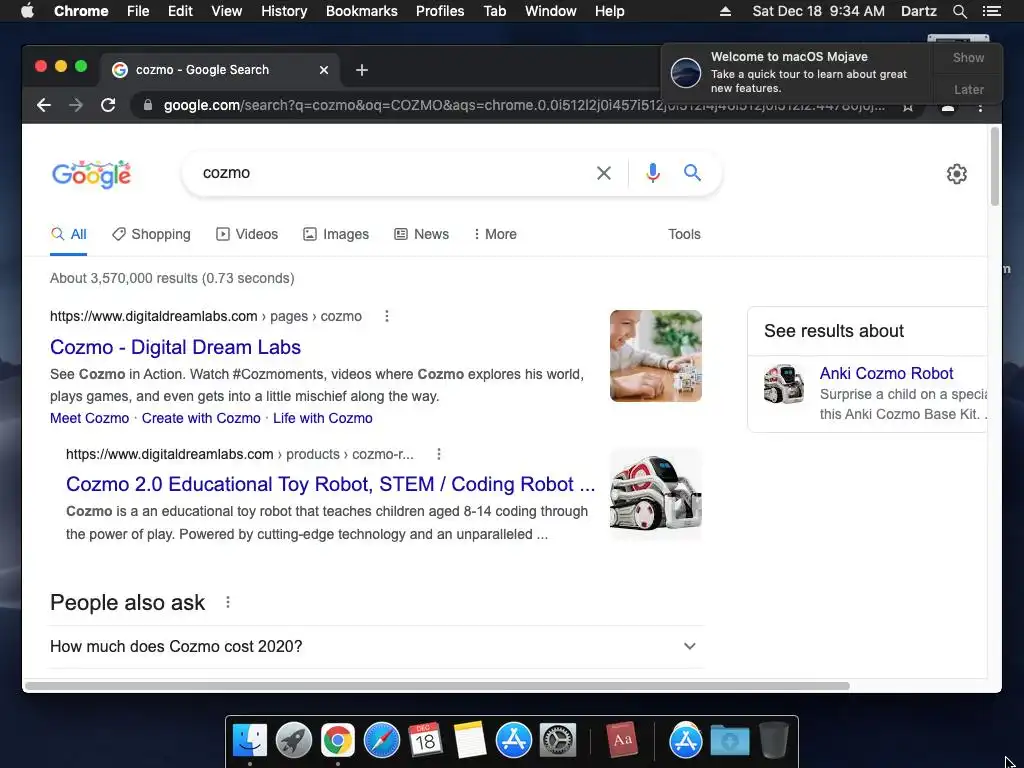Open Cozmo 2.0 Educational Toy Robot link
The height and width of the screenshot is (768, 1024).
click(330, 484)
